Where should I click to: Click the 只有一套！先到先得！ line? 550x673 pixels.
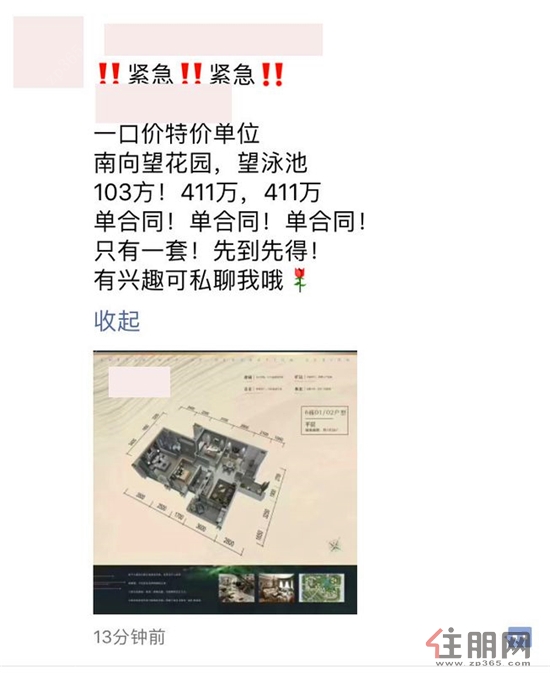(206, 250)
